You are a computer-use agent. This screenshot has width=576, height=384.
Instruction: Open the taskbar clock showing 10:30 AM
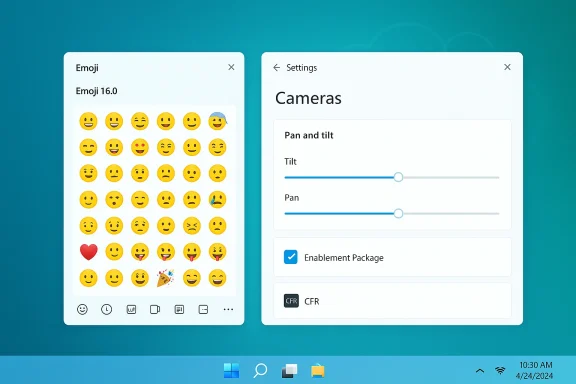click(535, 370)
